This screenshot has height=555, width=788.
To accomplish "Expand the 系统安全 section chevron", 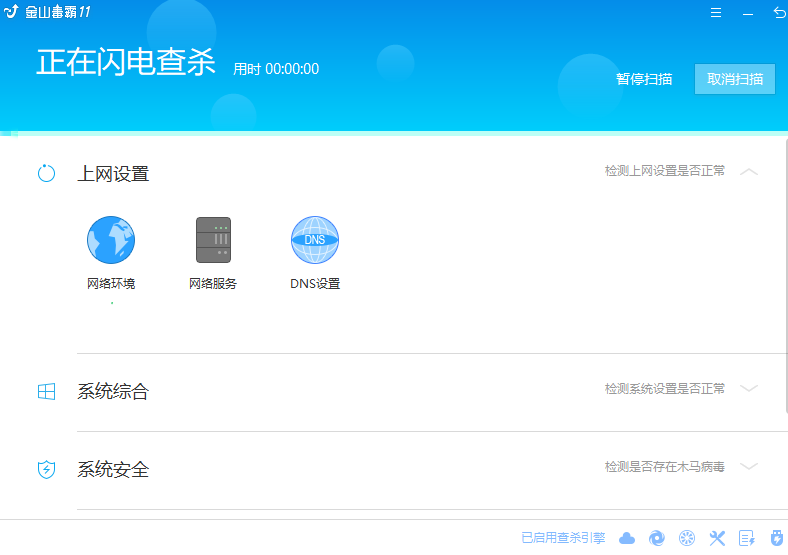I will [x=749, y=467].
